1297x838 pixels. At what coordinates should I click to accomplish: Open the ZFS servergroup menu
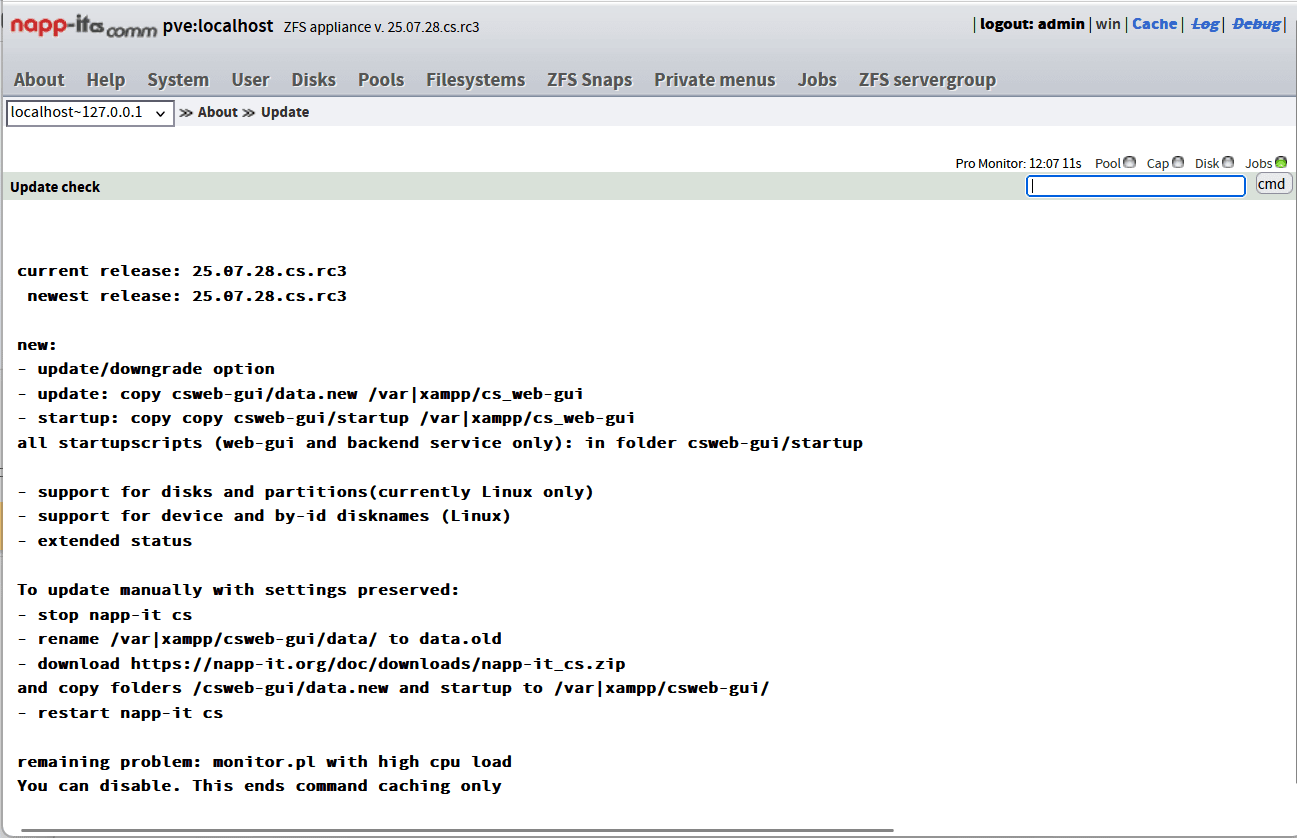point(927,80)
